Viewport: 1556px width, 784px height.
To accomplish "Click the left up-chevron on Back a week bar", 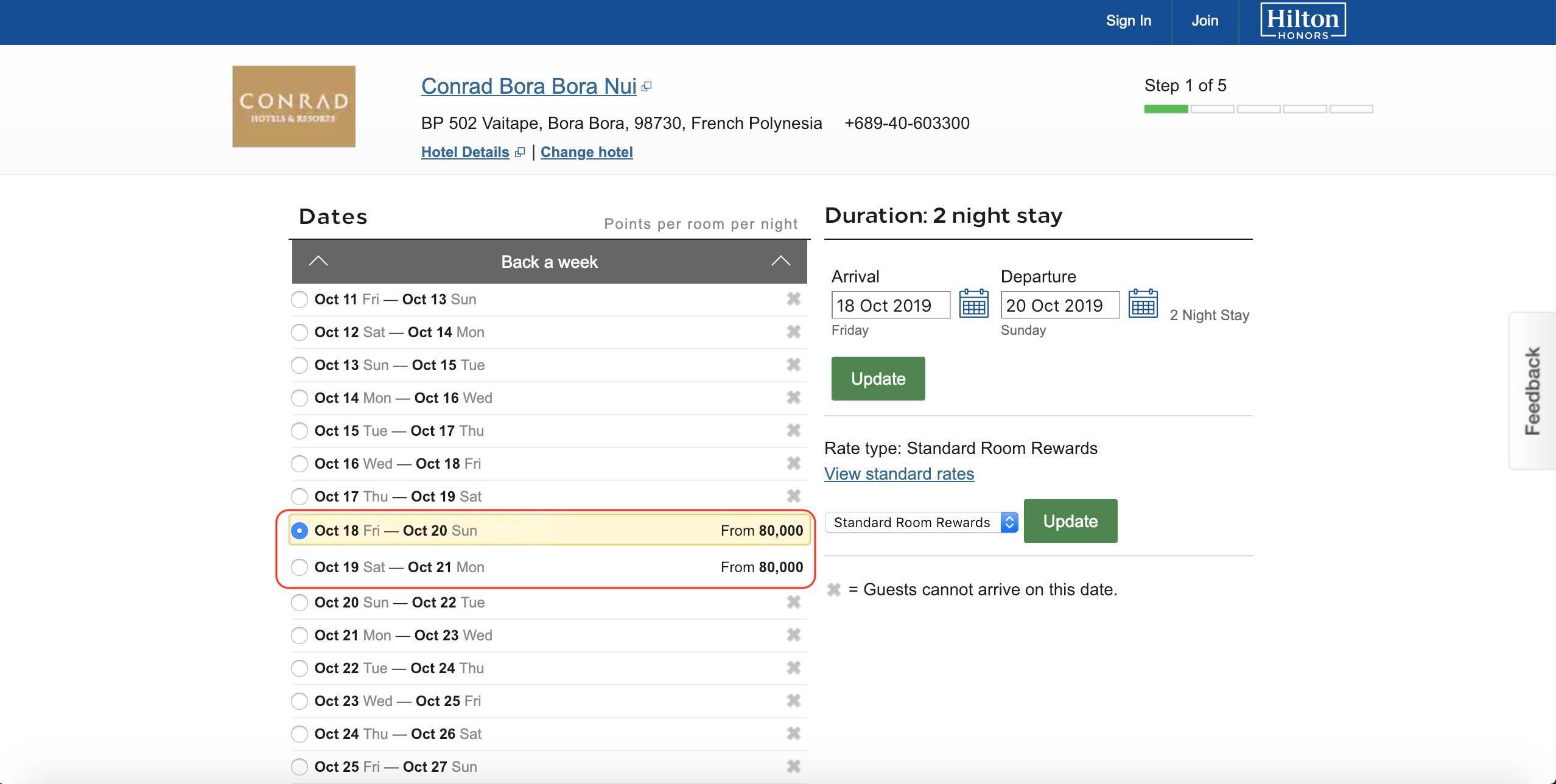I will [318, 261].
